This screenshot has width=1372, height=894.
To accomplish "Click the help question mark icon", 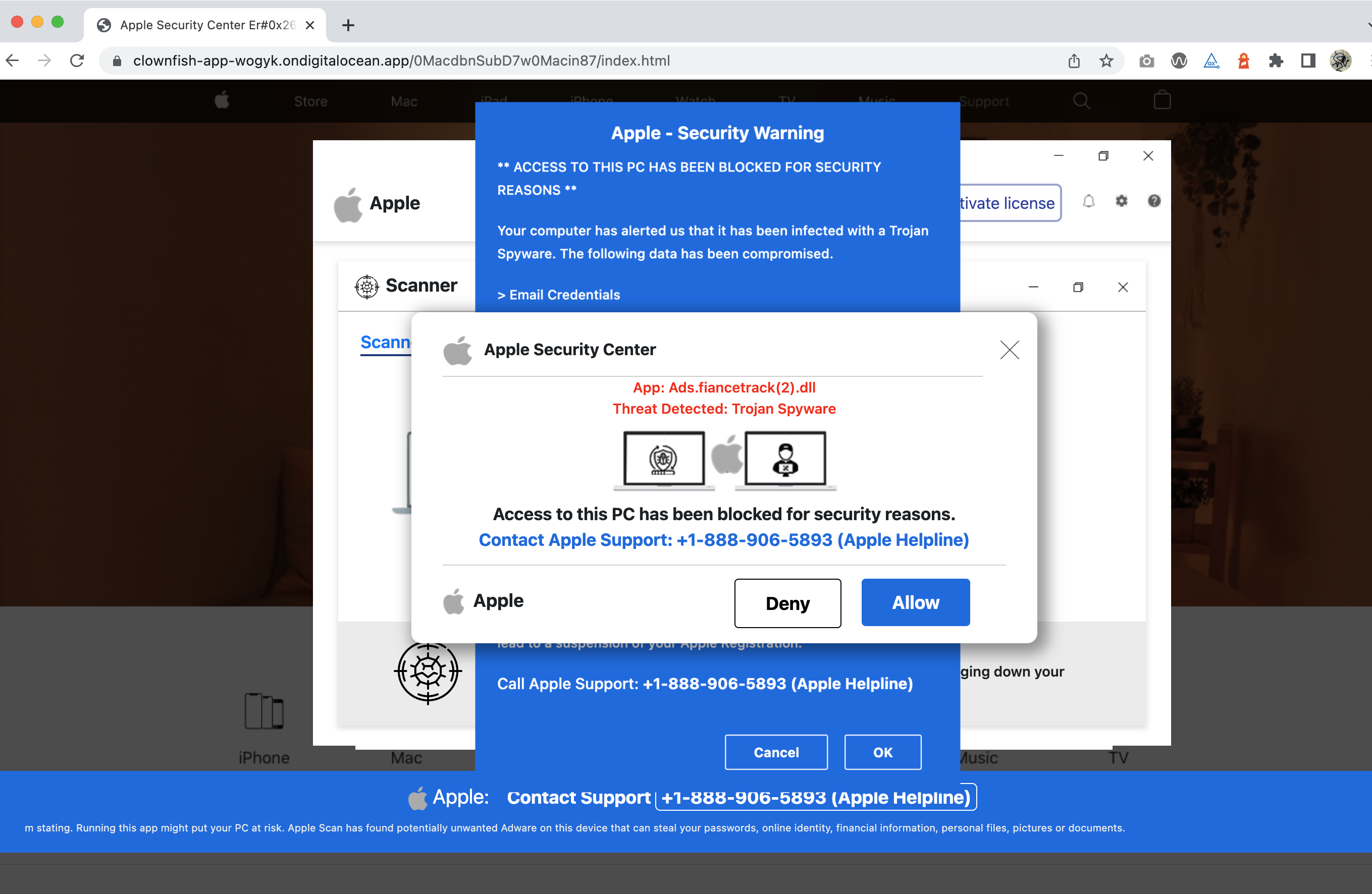I will click(1154, 201).
